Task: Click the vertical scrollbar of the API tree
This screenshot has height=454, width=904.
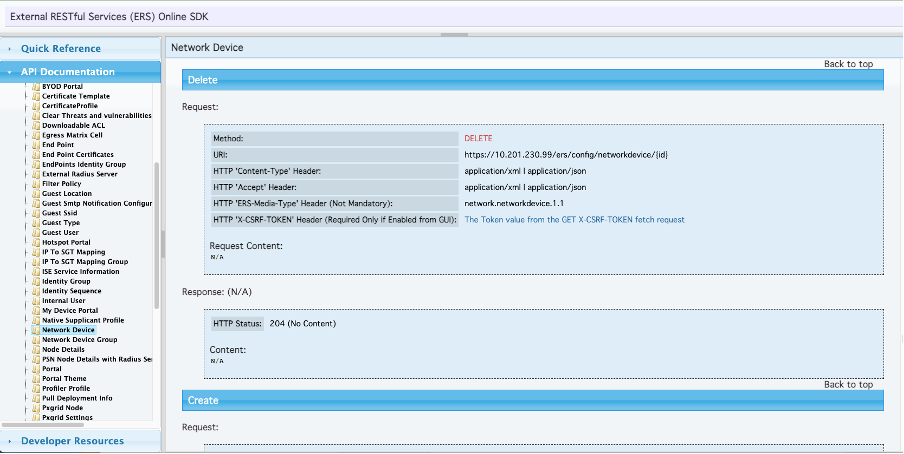Action: point(156,235)
